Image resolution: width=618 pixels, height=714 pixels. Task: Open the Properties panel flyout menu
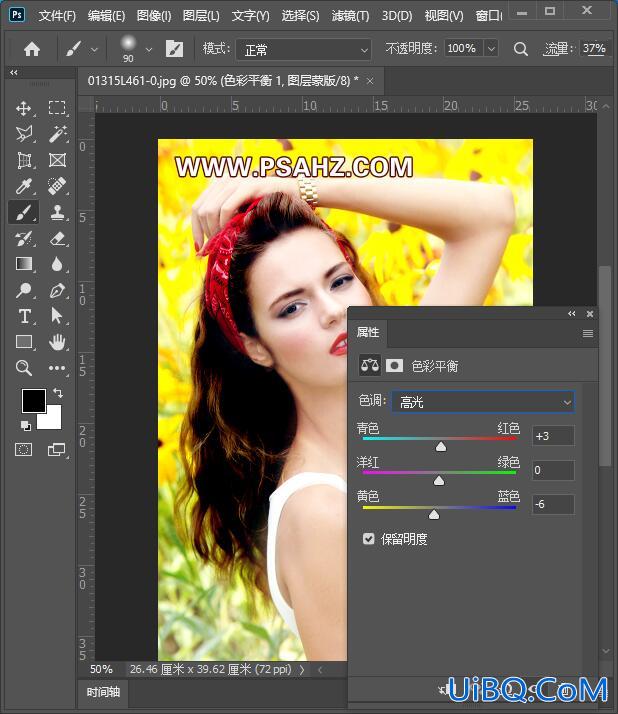pyautogui.click(x=588, y=333)
